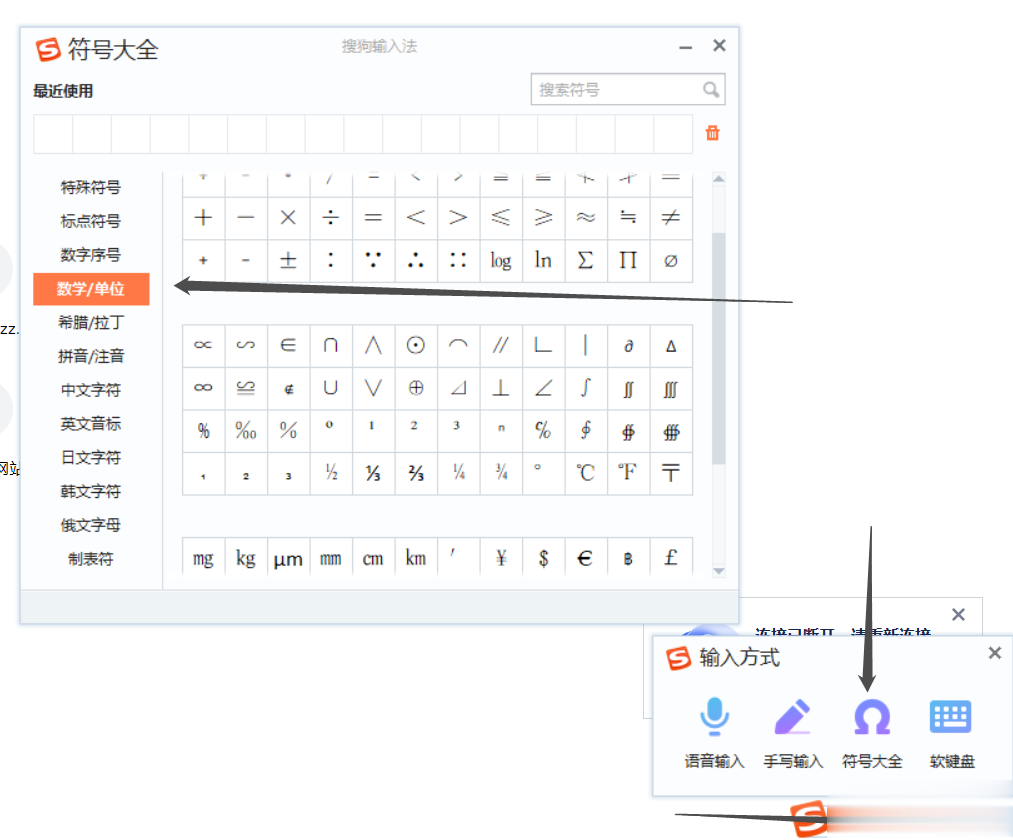This screenshot has width=1013, height=840.
Task: Insert the one-half ½ fraction symbol
Action: pyautogui.click(x=331, y=473)
